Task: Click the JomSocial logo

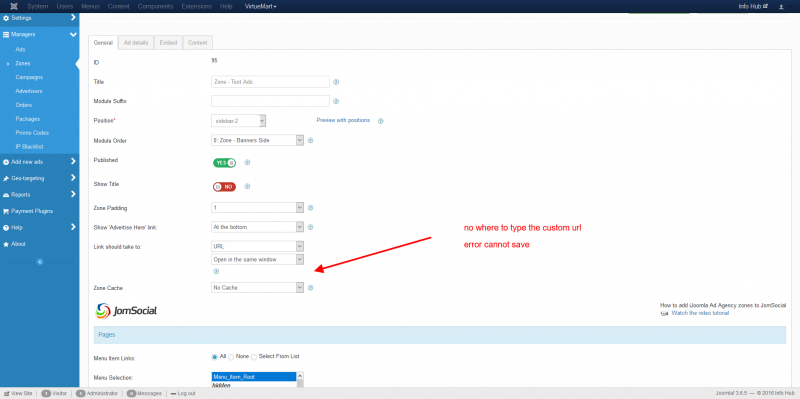Action: tap(126, 310)
